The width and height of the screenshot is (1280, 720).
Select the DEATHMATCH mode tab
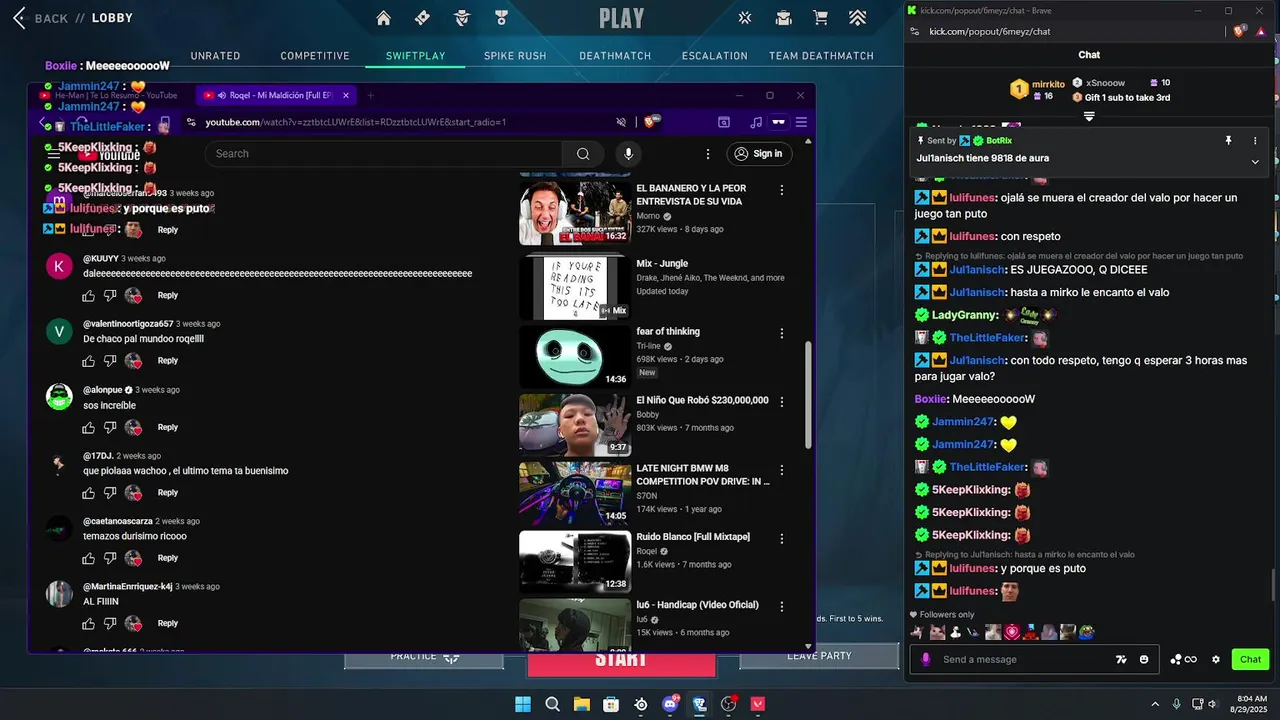coord(615,56)
